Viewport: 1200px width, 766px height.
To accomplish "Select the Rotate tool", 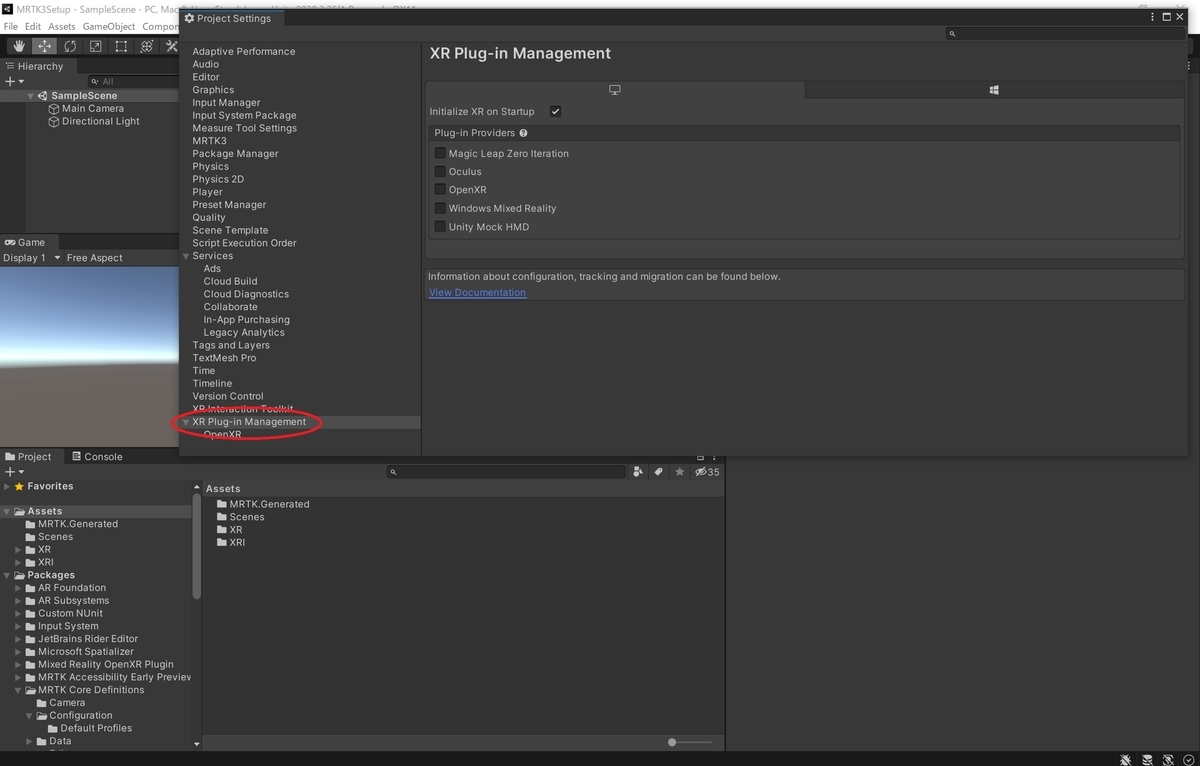I will 70,46.
